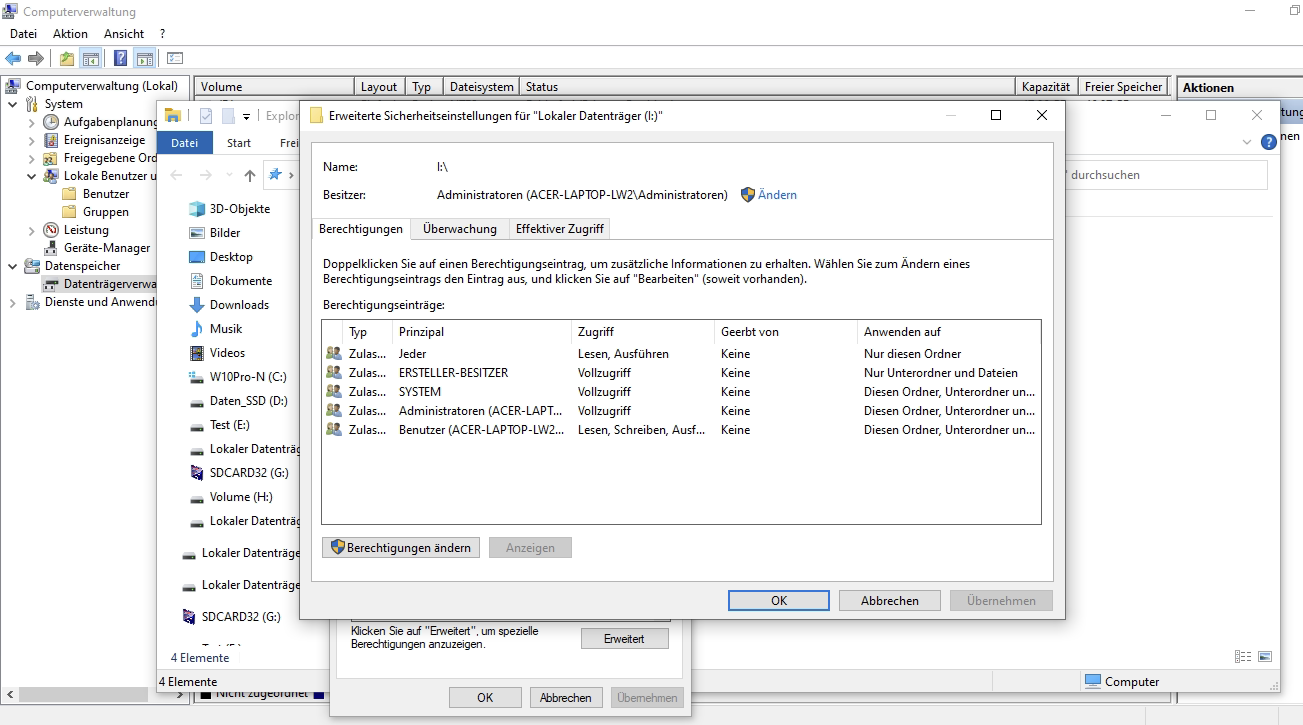Select the Downloads folder in Explorer sidebar
This screenshot has height=725, width=1303.
239,305
